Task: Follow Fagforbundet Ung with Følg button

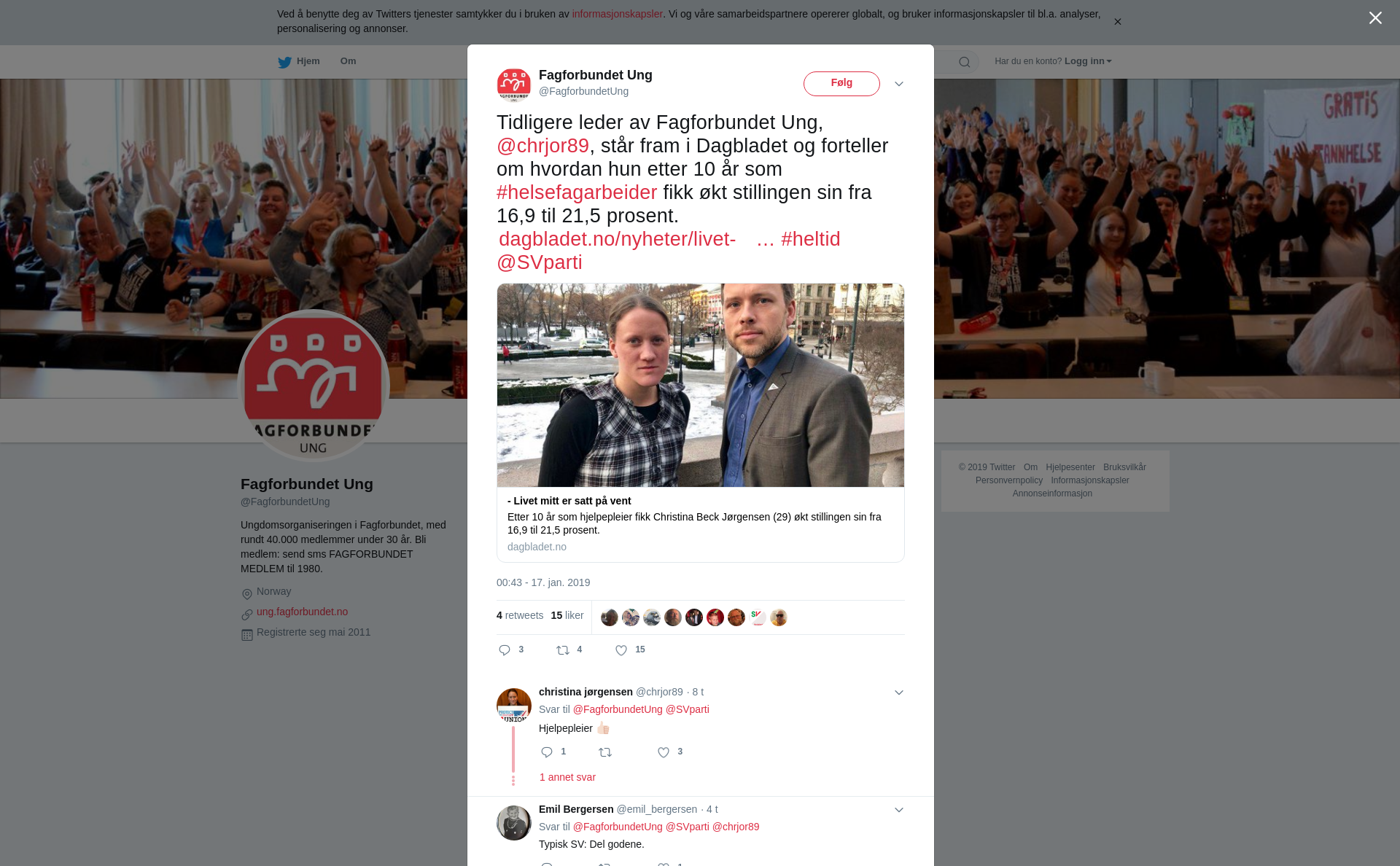Action: [841, 84]
